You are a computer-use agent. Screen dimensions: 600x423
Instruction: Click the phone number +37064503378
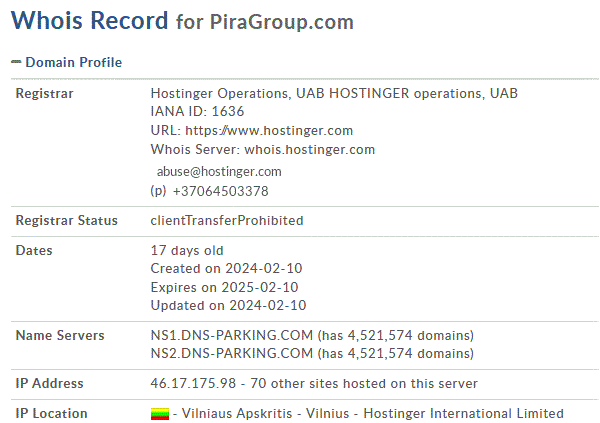[x=220, y=191]
